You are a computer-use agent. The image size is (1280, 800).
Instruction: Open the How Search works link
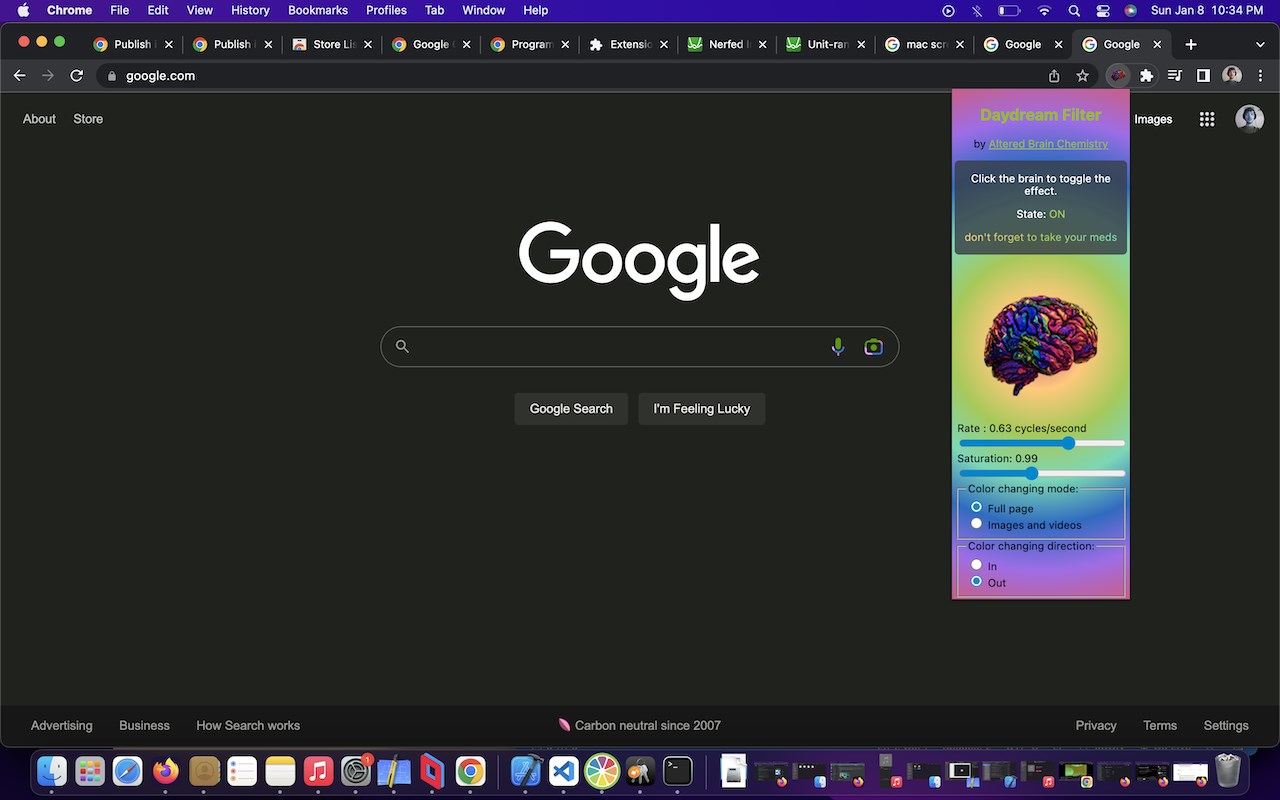pos(248,726)
